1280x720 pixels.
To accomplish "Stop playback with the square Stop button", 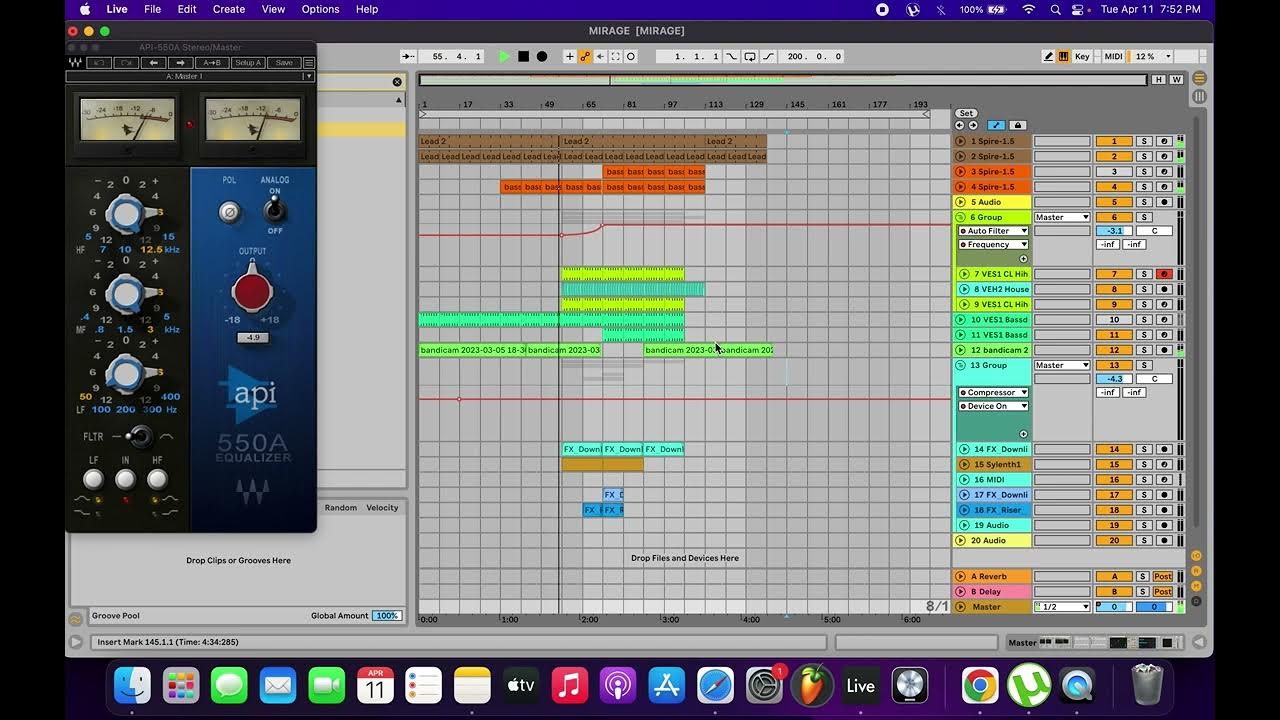I will tap(523, 57).
